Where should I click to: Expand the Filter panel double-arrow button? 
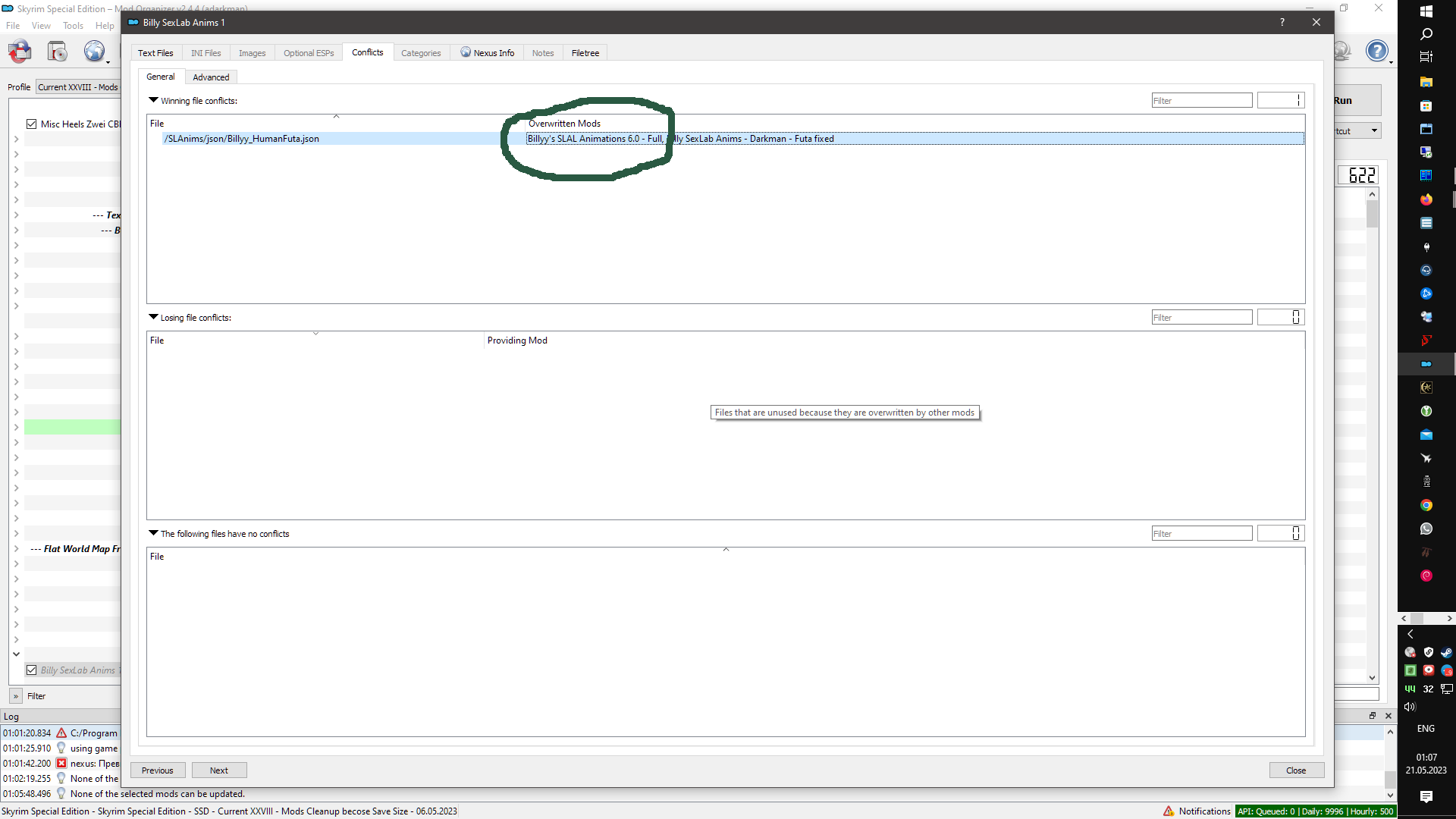coord(15,696)
